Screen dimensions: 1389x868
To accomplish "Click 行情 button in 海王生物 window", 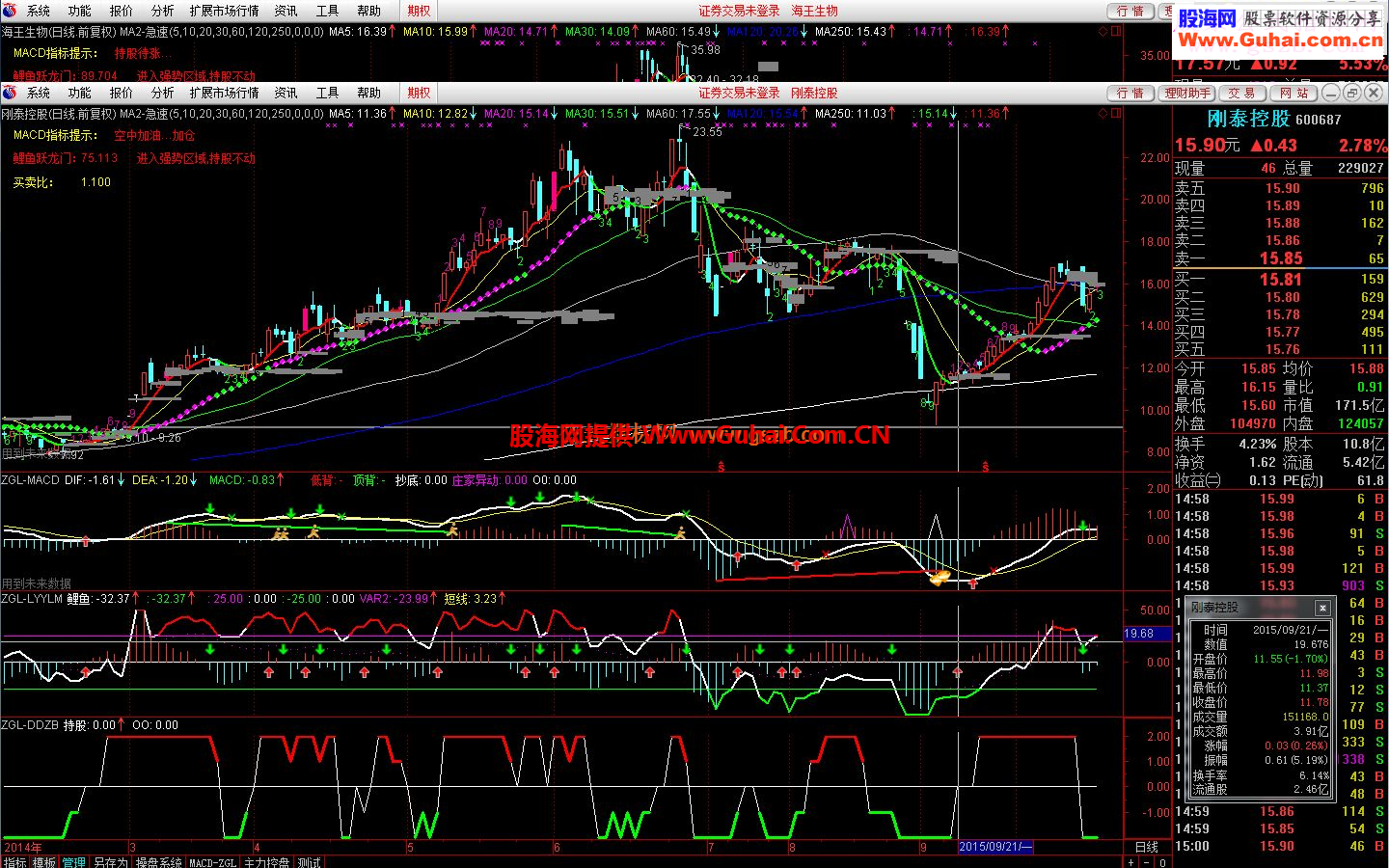I will [1130, 11].
